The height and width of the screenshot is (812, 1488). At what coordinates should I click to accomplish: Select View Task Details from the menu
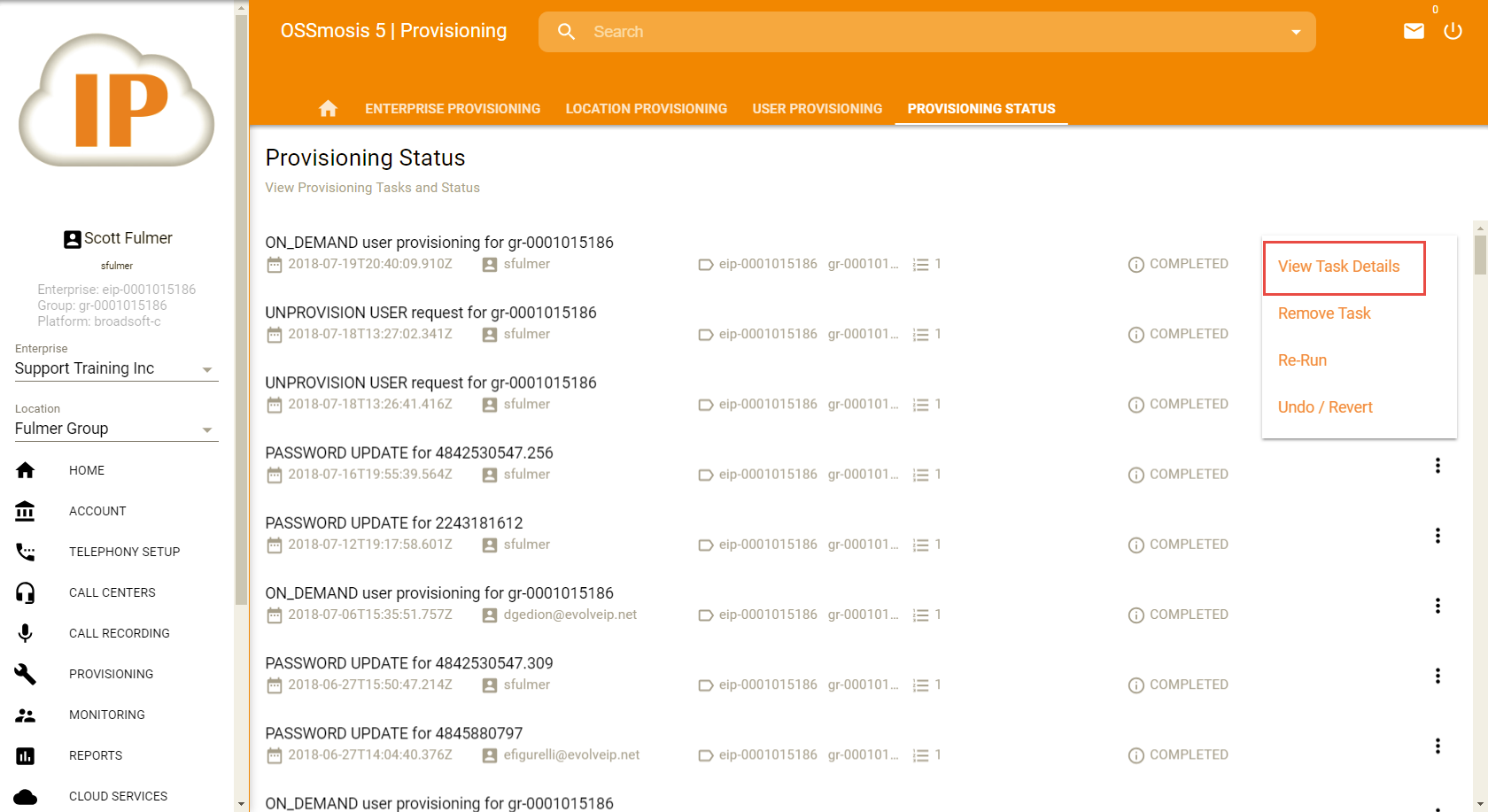(1338, 267)
